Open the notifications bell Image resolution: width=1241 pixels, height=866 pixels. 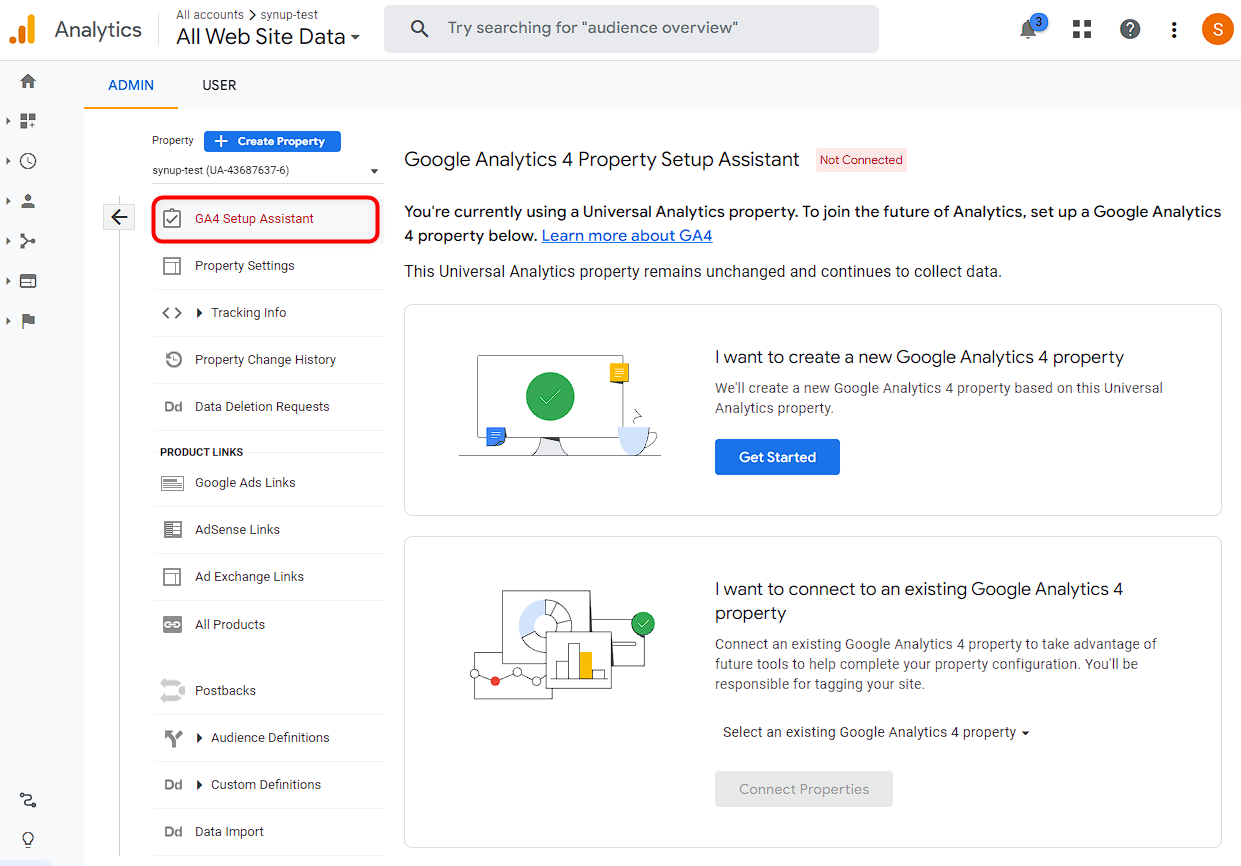pos(1028,30)
